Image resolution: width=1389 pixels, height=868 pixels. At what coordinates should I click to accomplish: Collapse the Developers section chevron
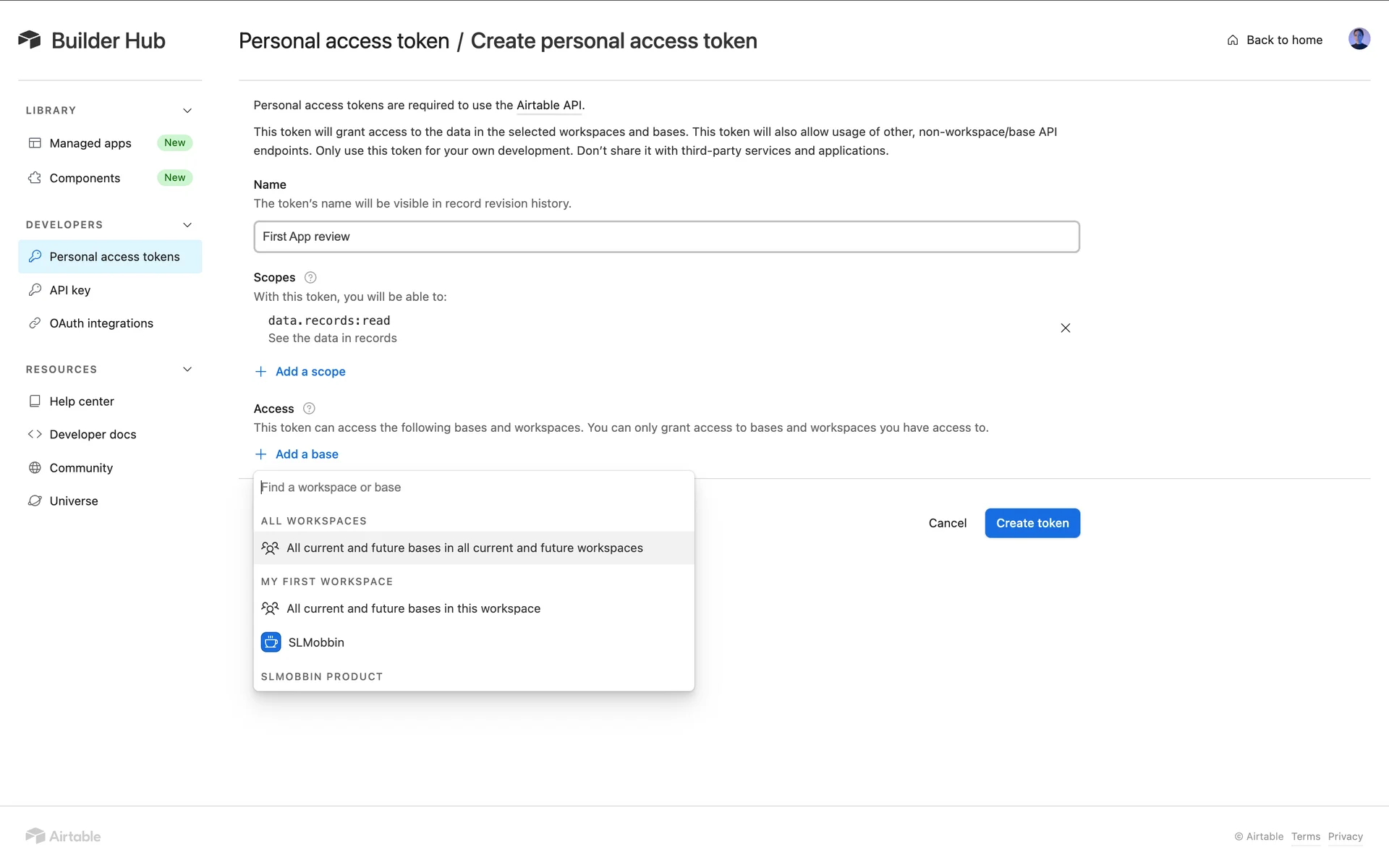pyautogui.click(x=187, y=225)
